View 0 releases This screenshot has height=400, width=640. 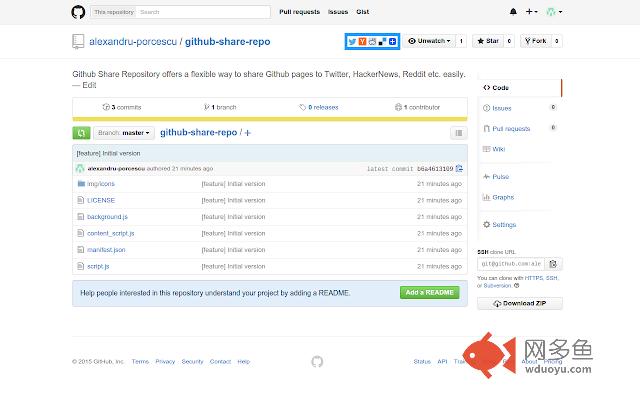pos(319,107)
